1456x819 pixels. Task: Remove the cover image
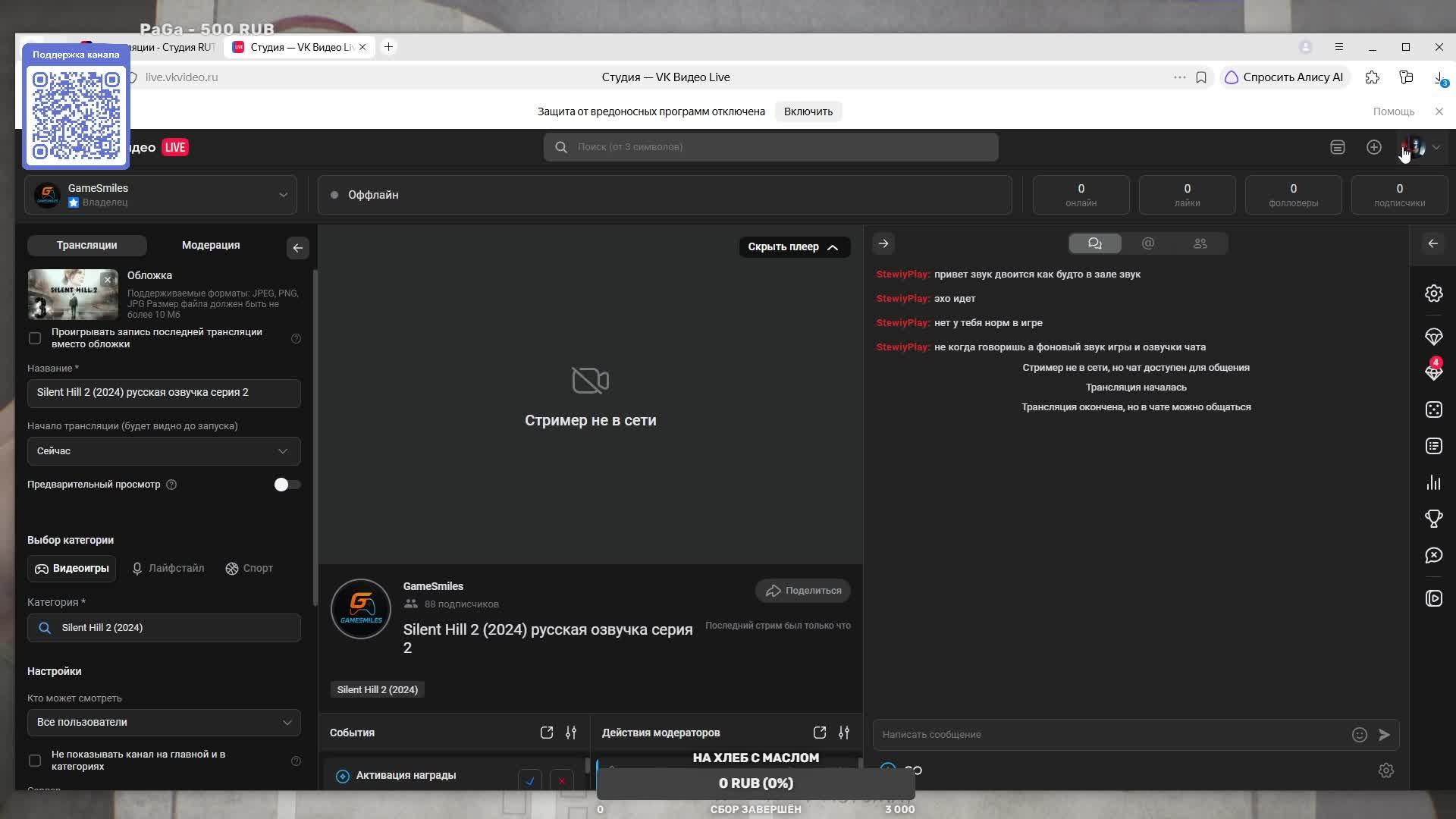tap(108, 280)
